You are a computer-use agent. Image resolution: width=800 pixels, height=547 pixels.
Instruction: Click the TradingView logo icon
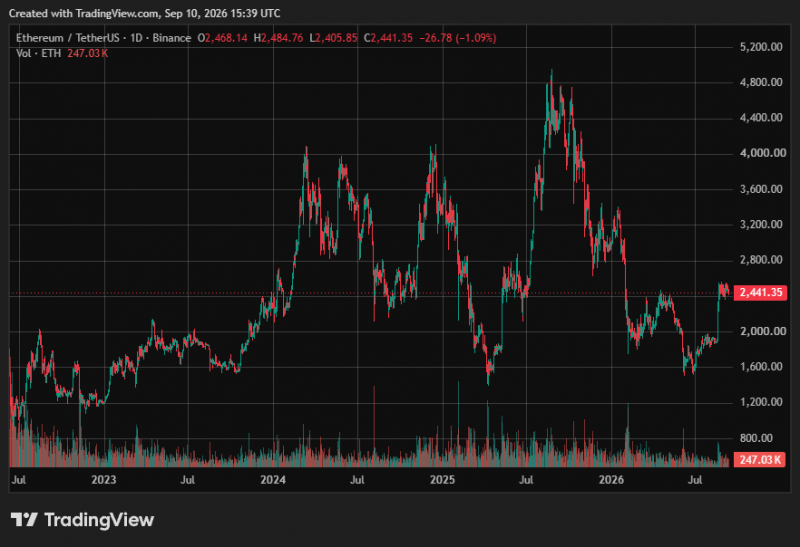[24, 519]
